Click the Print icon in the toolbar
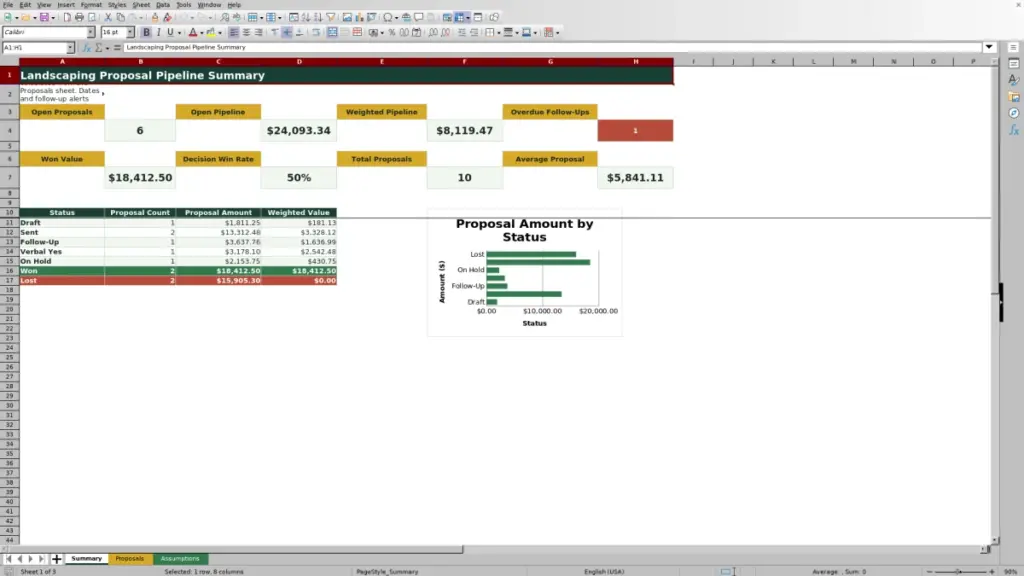Image resolution: width=1024 pixels, height=576 pixels. point(79,17)
